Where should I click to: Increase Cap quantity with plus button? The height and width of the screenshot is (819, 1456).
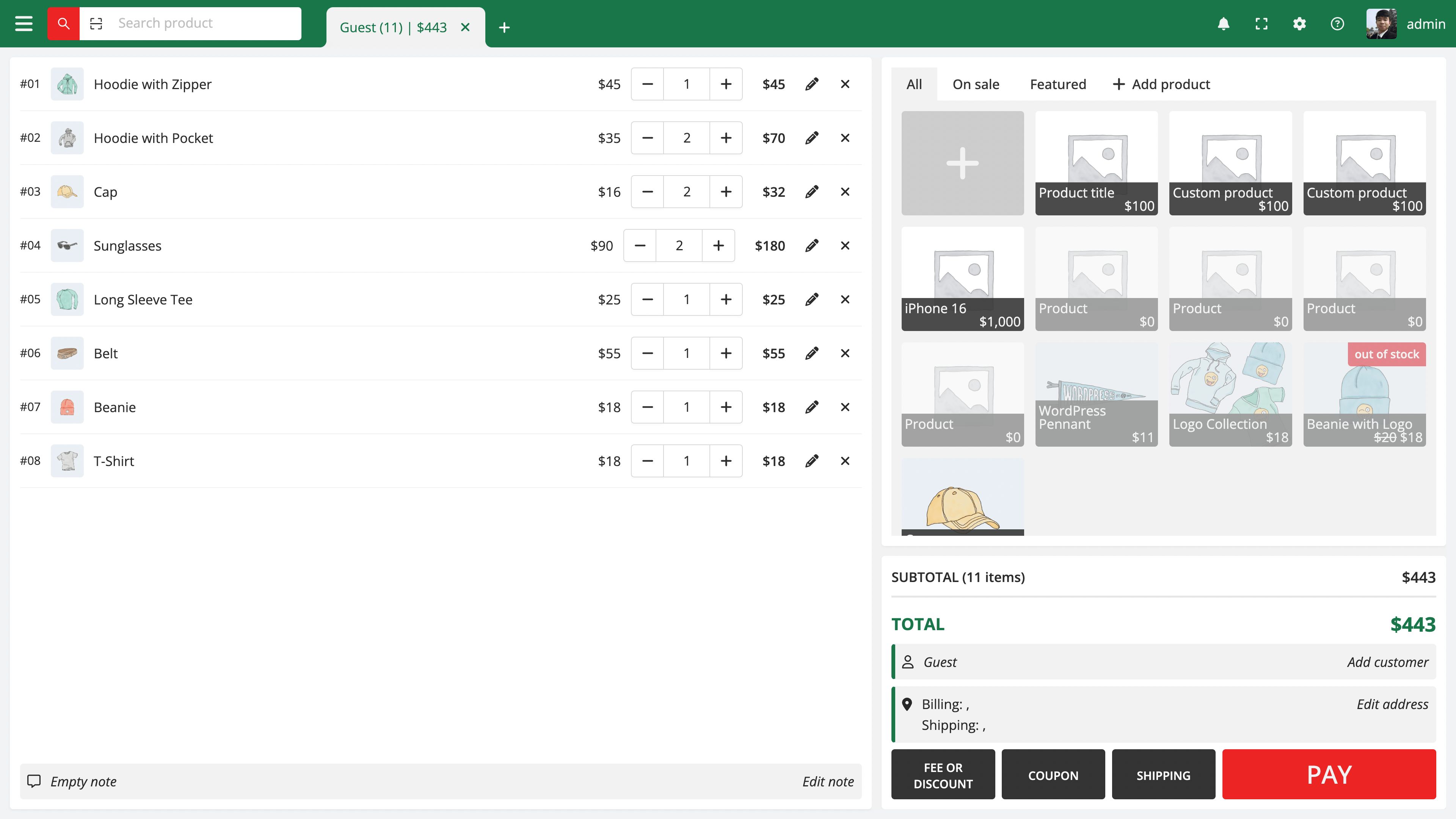(726, 191)
